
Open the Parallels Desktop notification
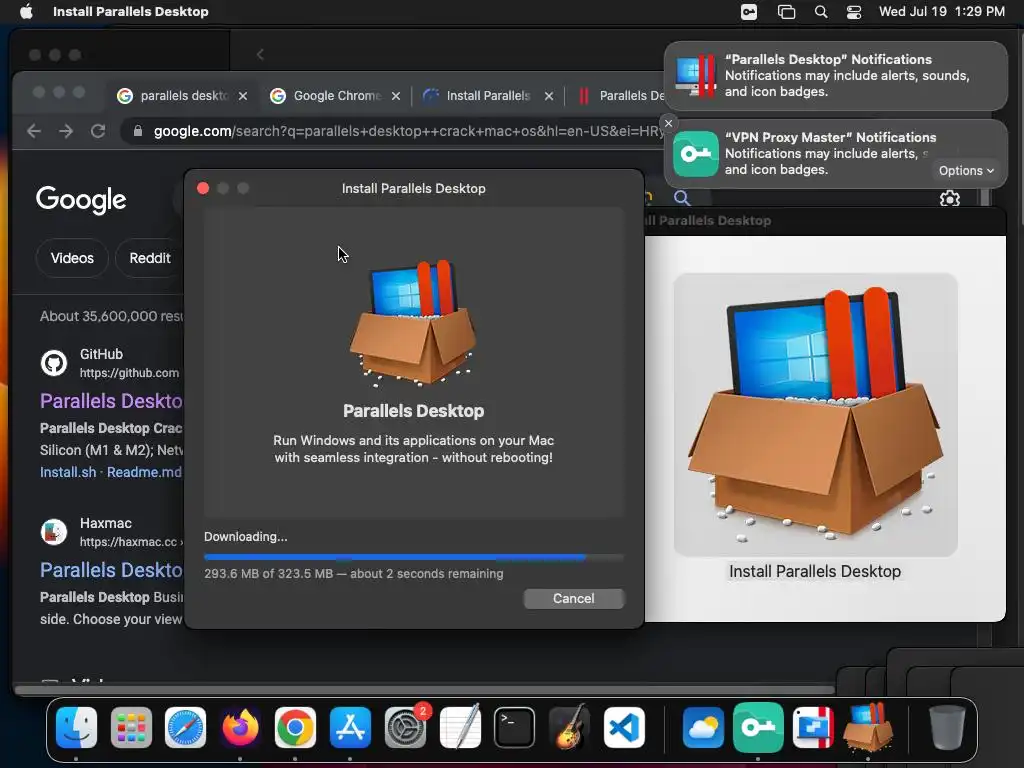point(836,76)
